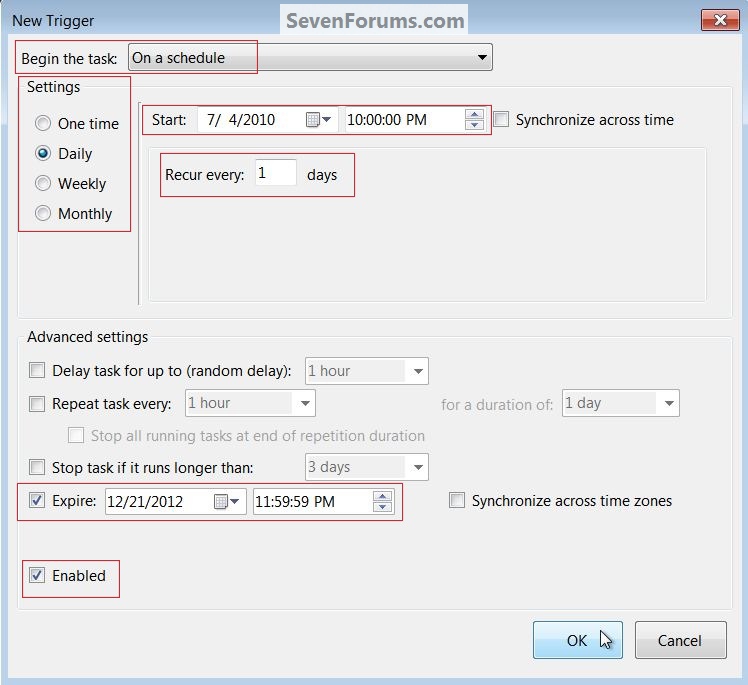Click the Recur every days input box
Screen dimensions: 748x685
pyautogui.click(x=276, y=172)
